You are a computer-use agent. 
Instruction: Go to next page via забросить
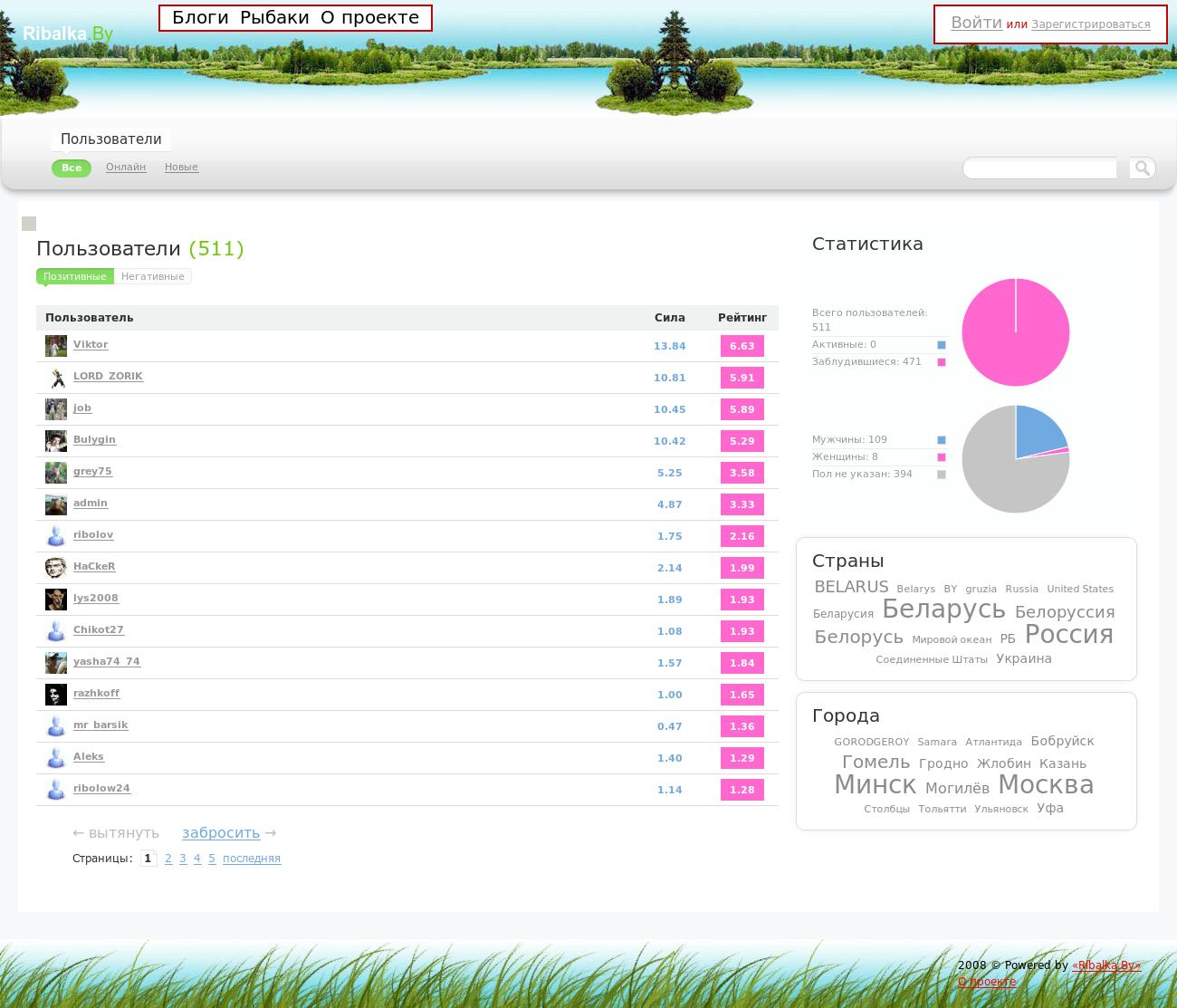221,832
